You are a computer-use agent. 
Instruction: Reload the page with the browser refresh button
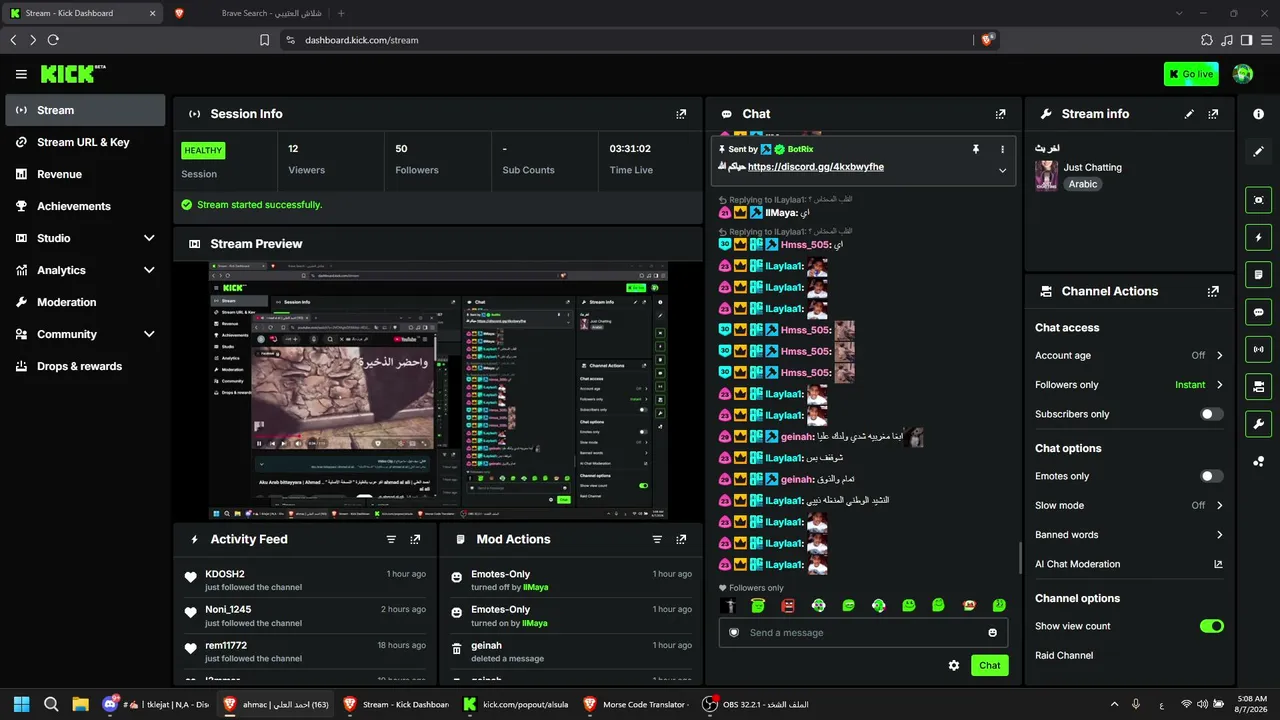coord(53,40)
